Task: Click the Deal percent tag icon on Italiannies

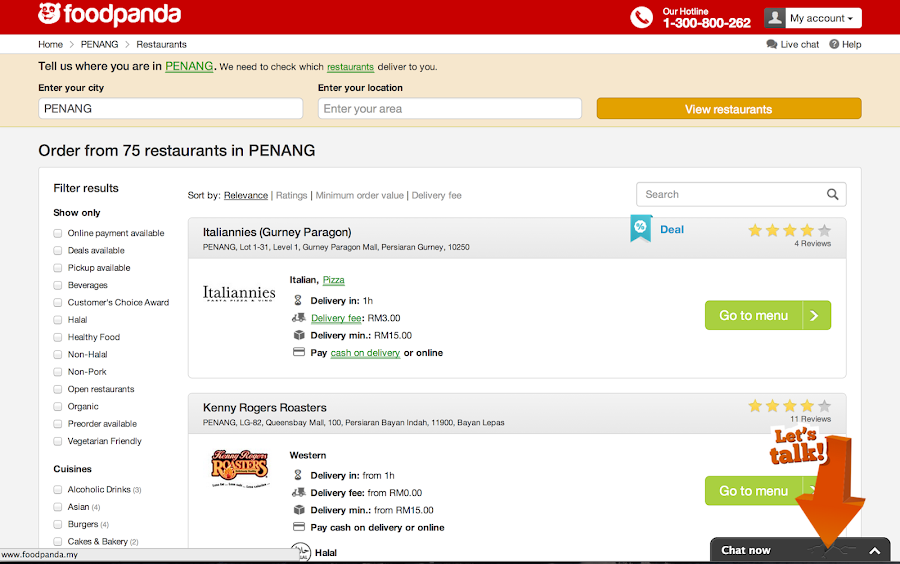Action: click(x=641, y=228)
